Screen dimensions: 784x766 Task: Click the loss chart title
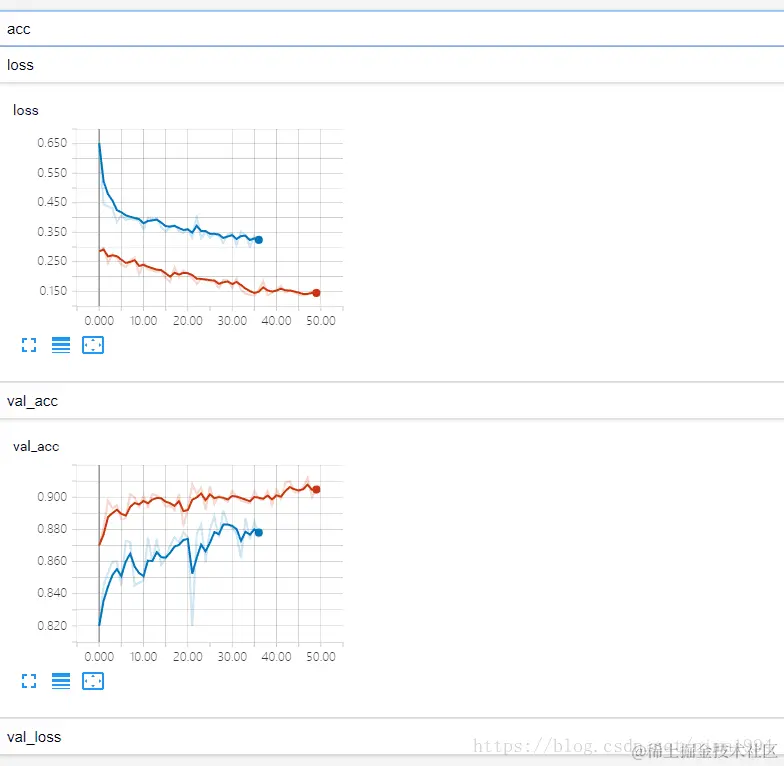point(26,110)
